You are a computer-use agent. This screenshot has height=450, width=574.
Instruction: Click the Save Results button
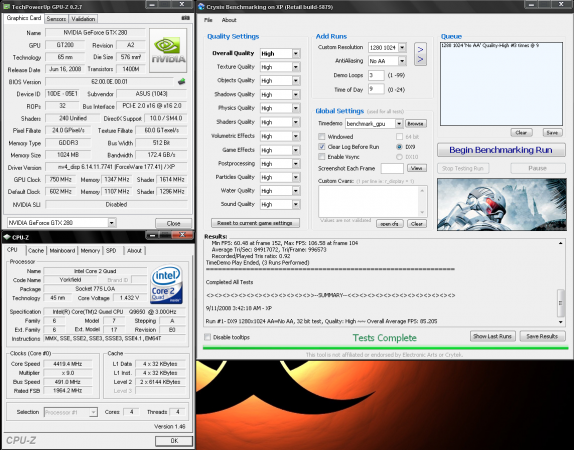[542, 336]
